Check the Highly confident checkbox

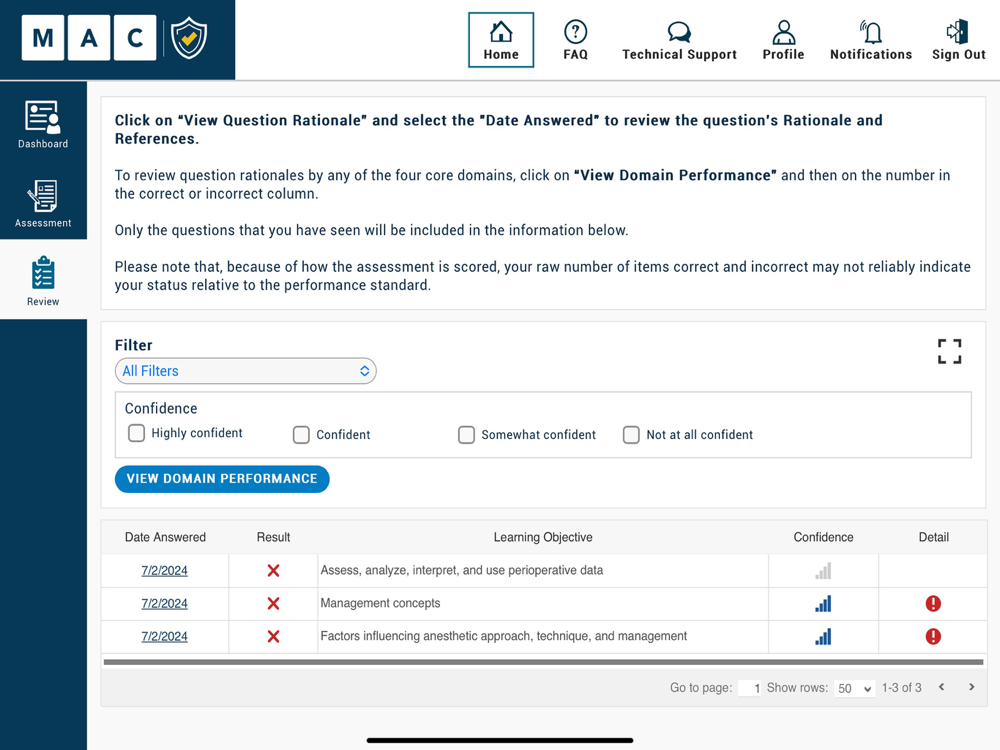pyautogui.click(x=136, y=433)
